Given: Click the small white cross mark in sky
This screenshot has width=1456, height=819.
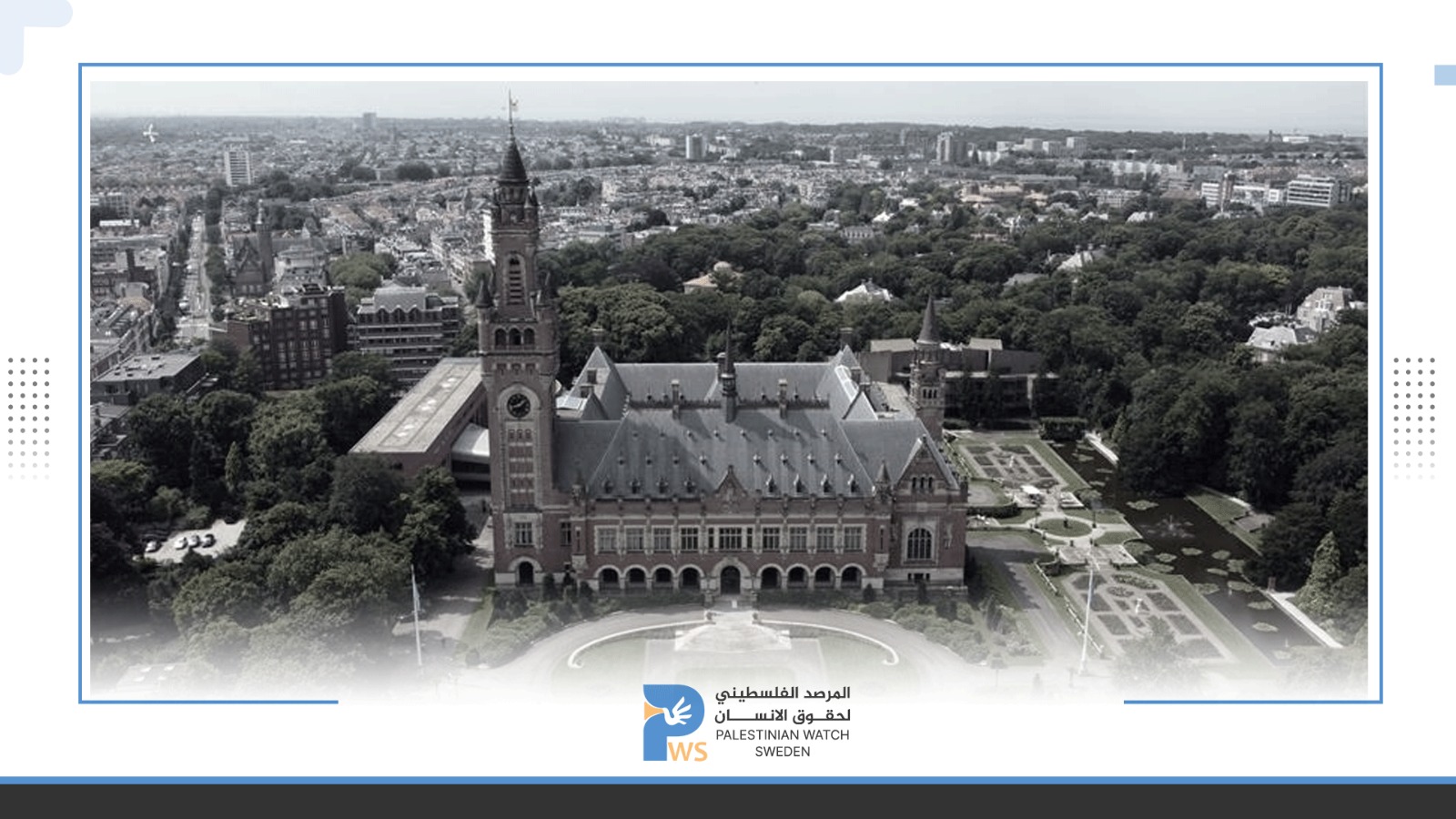Looking at the screenshot, I should [150, 134].
